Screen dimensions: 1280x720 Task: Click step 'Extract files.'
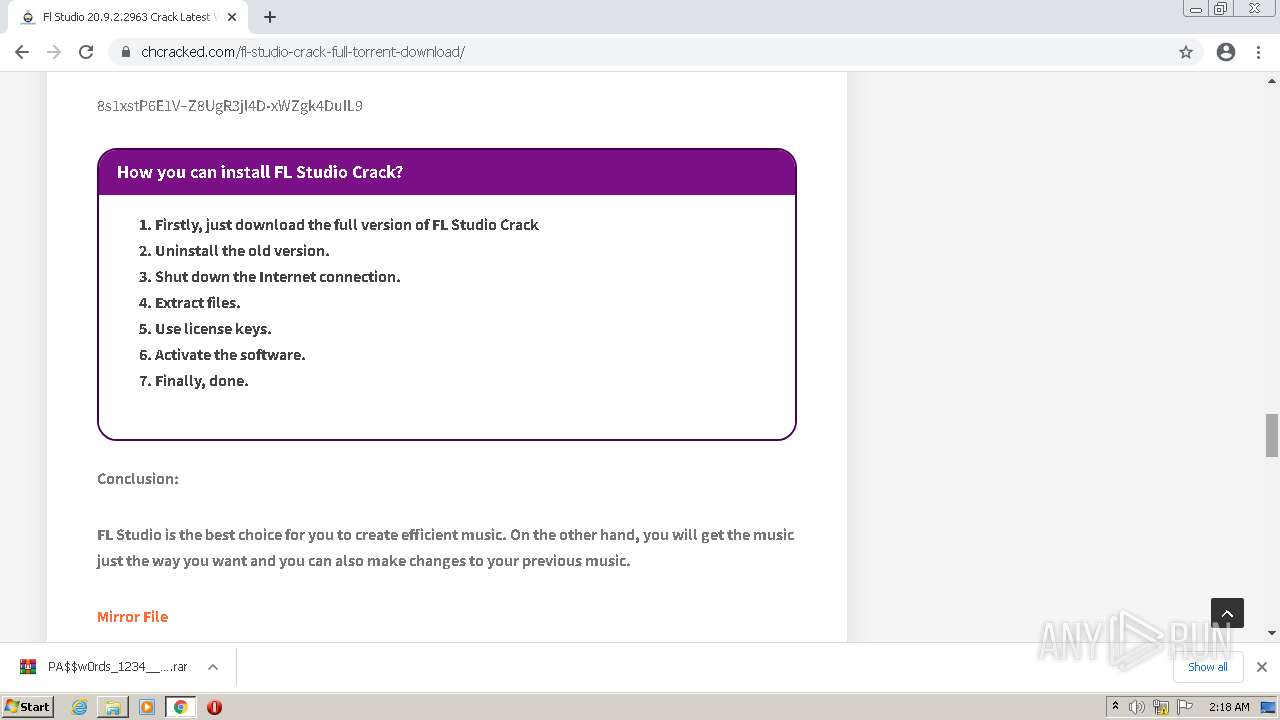tap(198, 303)
